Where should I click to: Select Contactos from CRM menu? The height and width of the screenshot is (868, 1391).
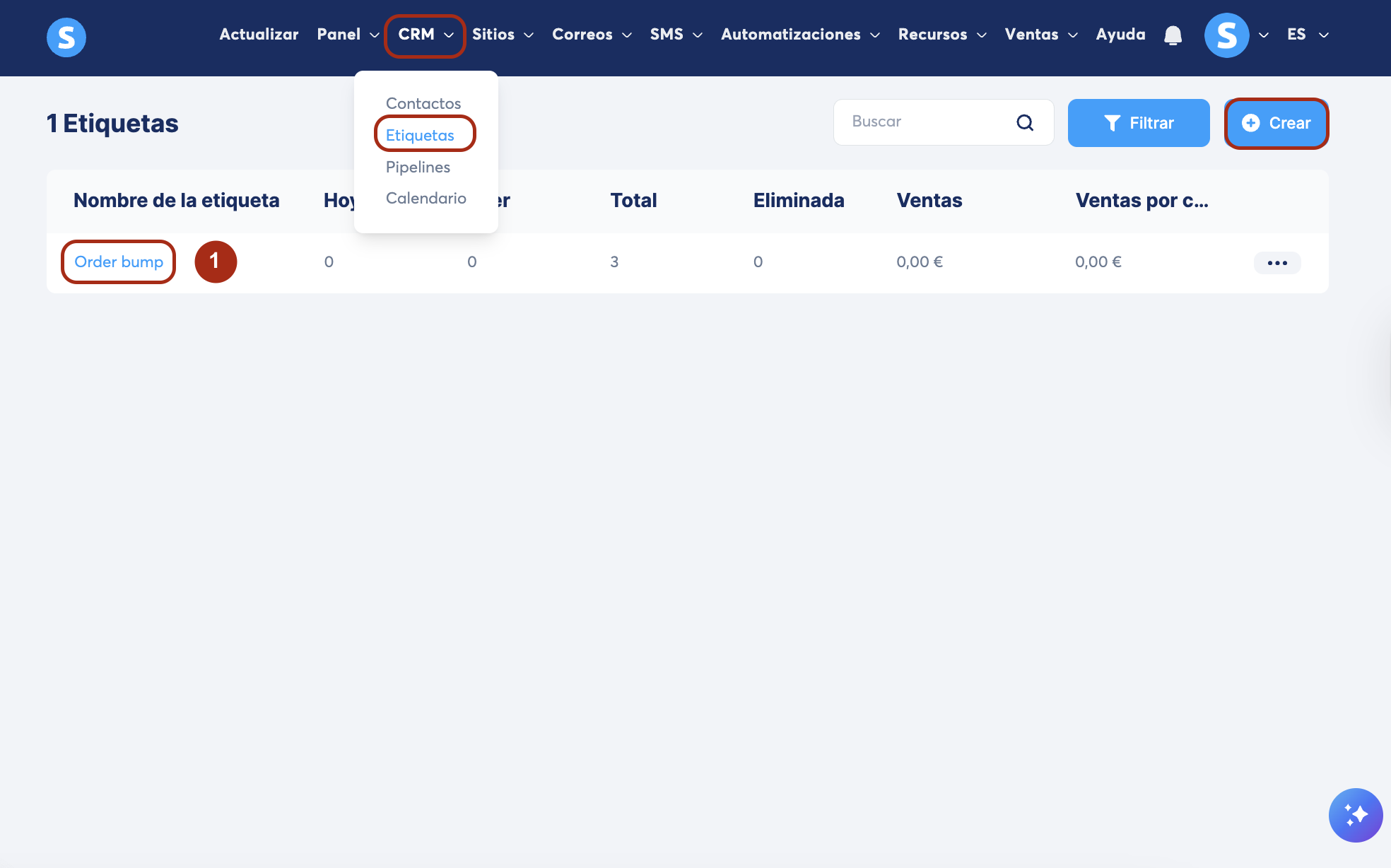pyautogui.click(x=423, y=103)
